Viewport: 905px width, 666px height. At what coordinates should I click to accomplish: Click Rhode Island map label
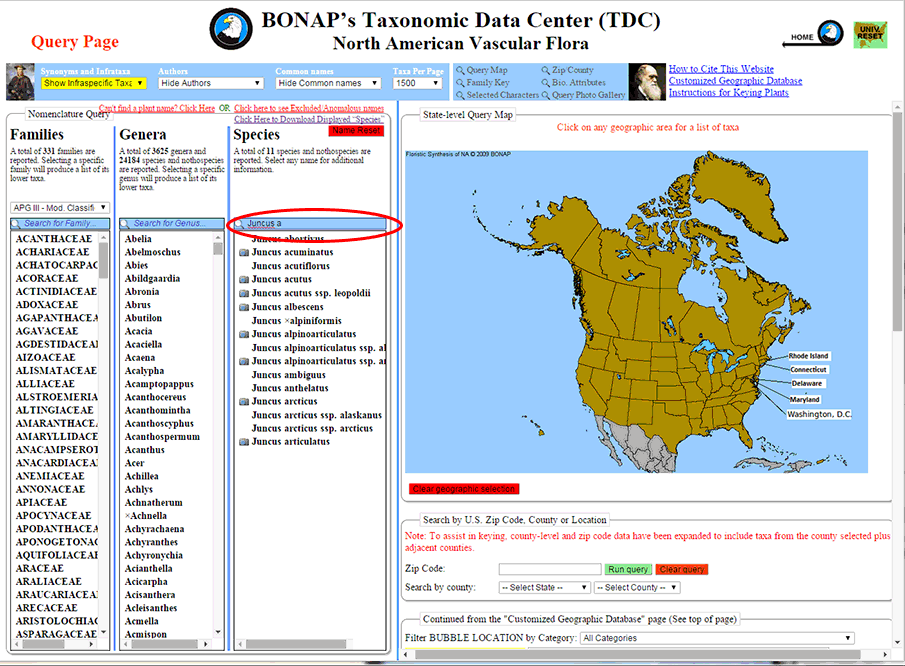click(x=808, y=356)
